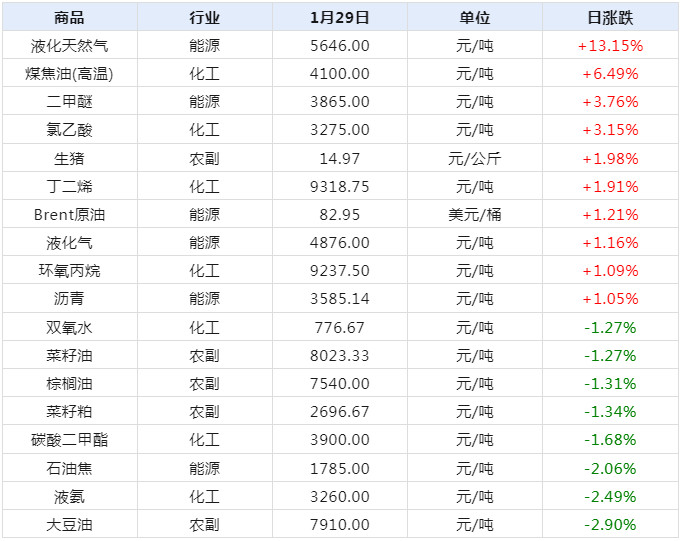Image resolution: width=682 pixels, height=541 pixels.
Task: Open the 碳酸二甲酯 commodity entry
Action: (69, 439)
